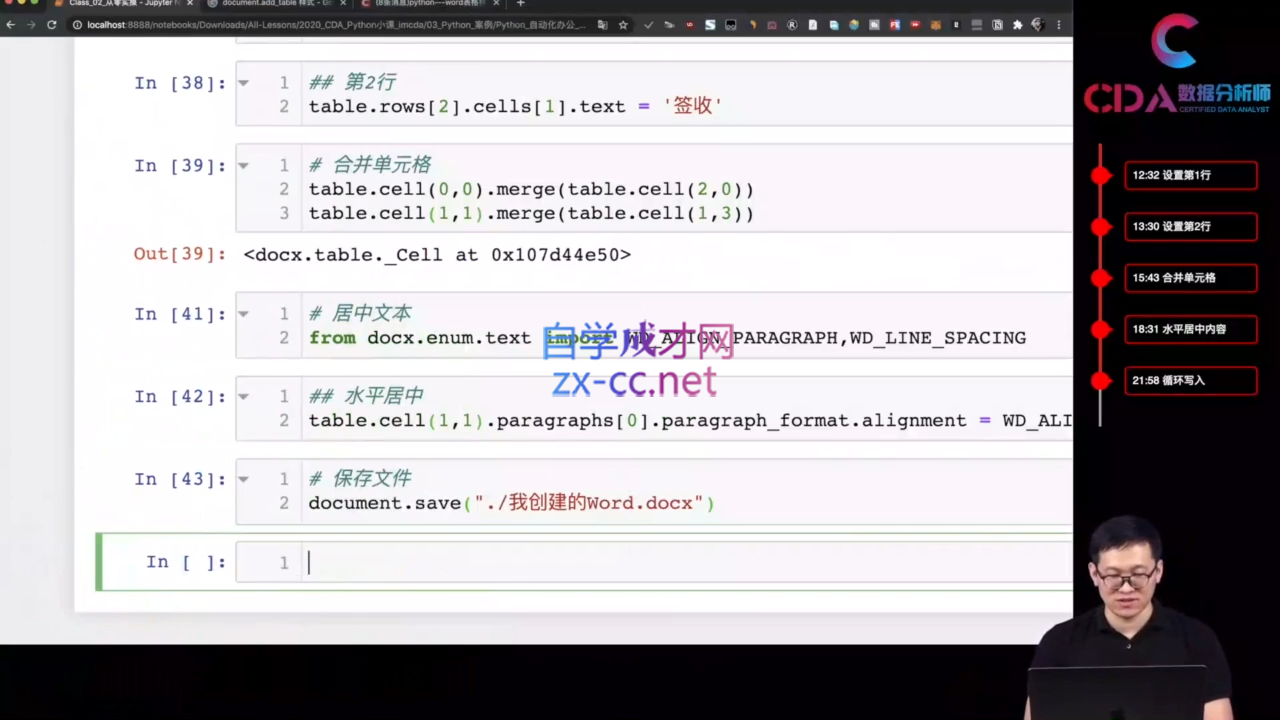This screenshot has width=1280, height=720.
Task: Jump to chapter 18:31 水平居中内容
Action: tap(1190, 329)
